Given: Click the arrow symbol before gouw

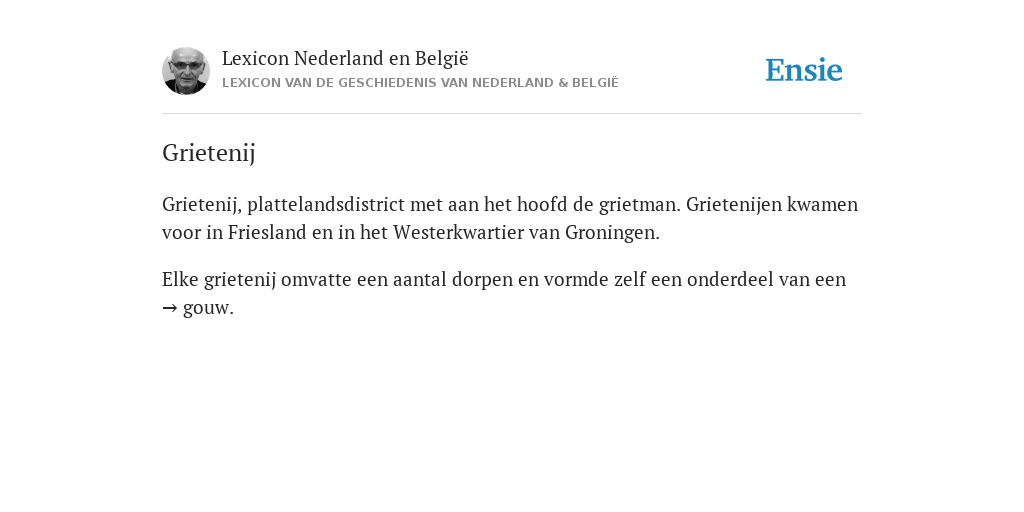Looking at the screenshot, I should coord(170,308).
